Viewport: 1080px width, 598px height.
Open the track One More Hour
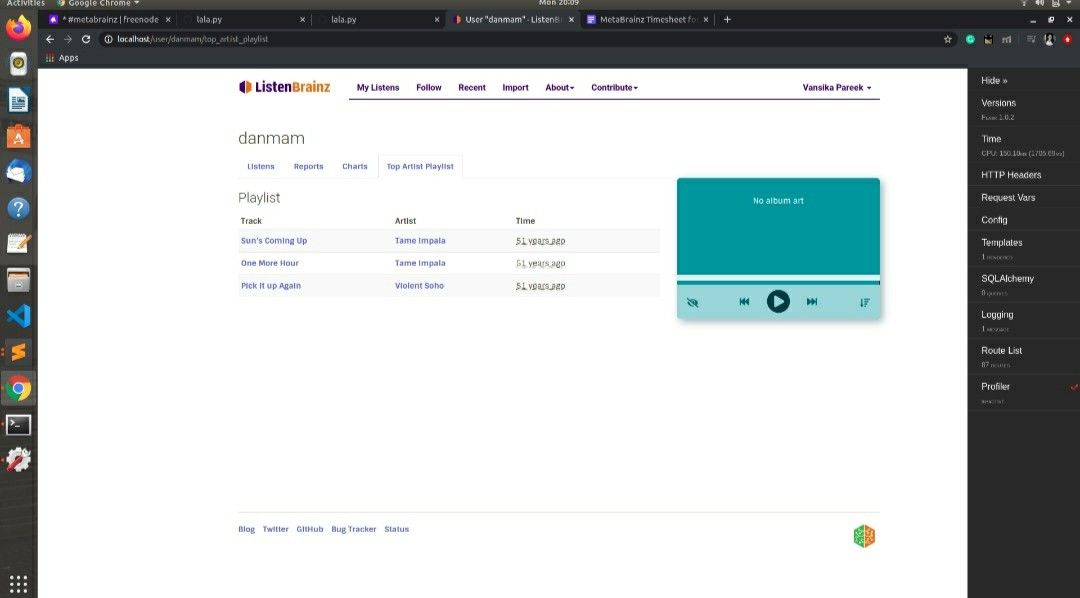point(270,263)
